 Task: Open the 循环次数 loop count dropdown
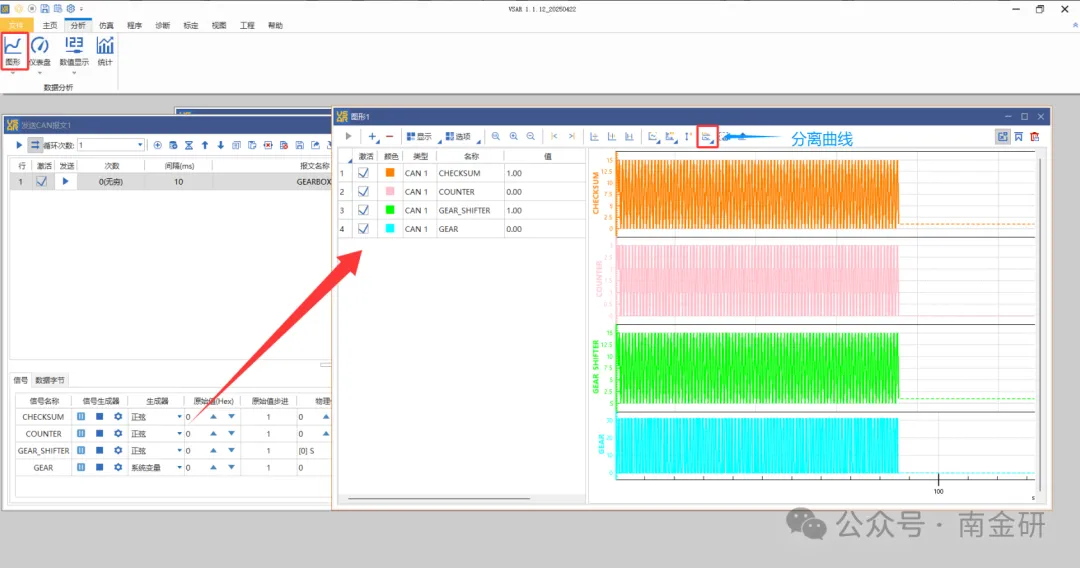pyautogui.click(x=140, y=145)
